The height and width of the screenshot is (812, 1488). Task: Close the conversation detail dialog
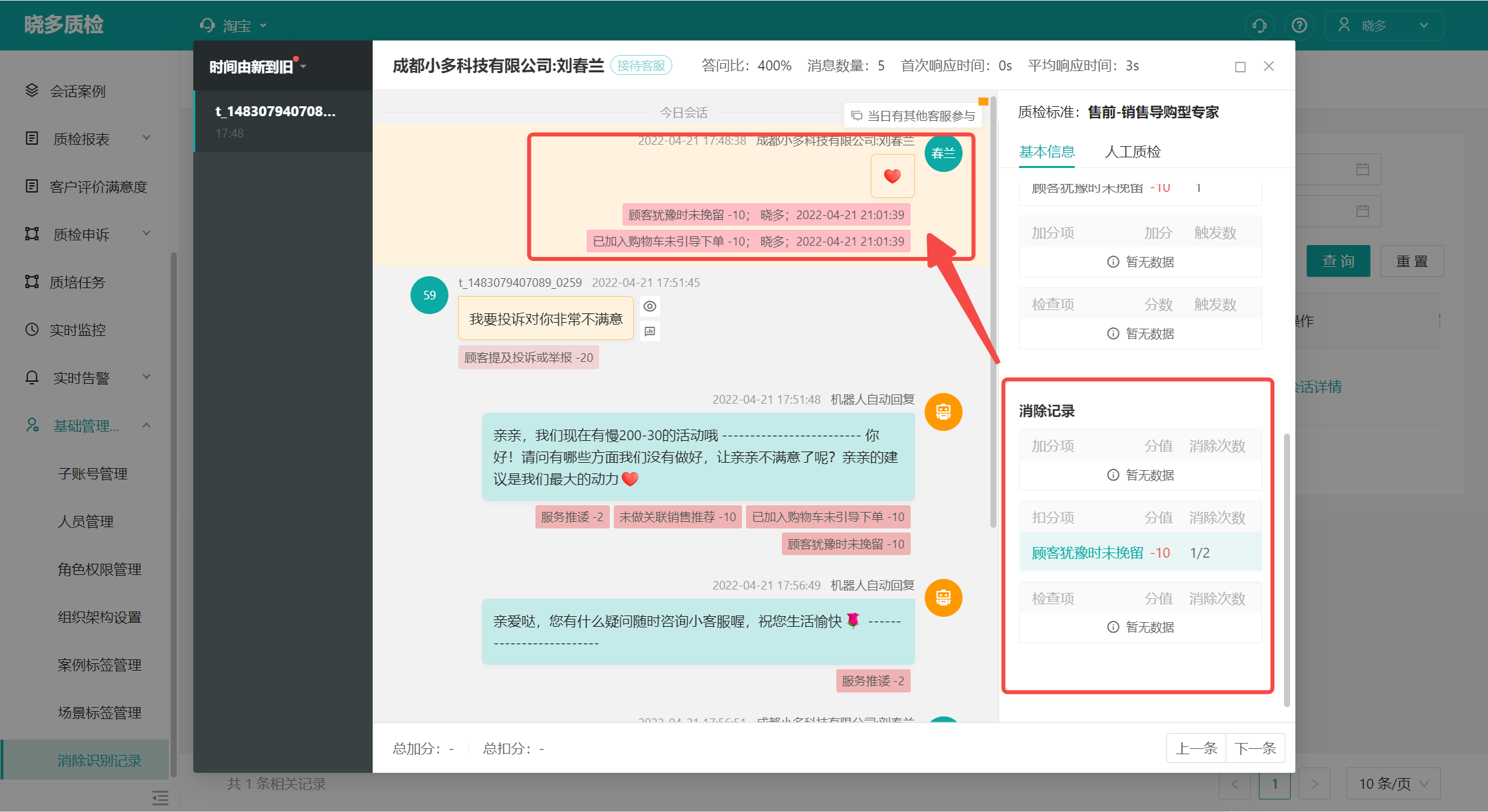(1269, 66)
